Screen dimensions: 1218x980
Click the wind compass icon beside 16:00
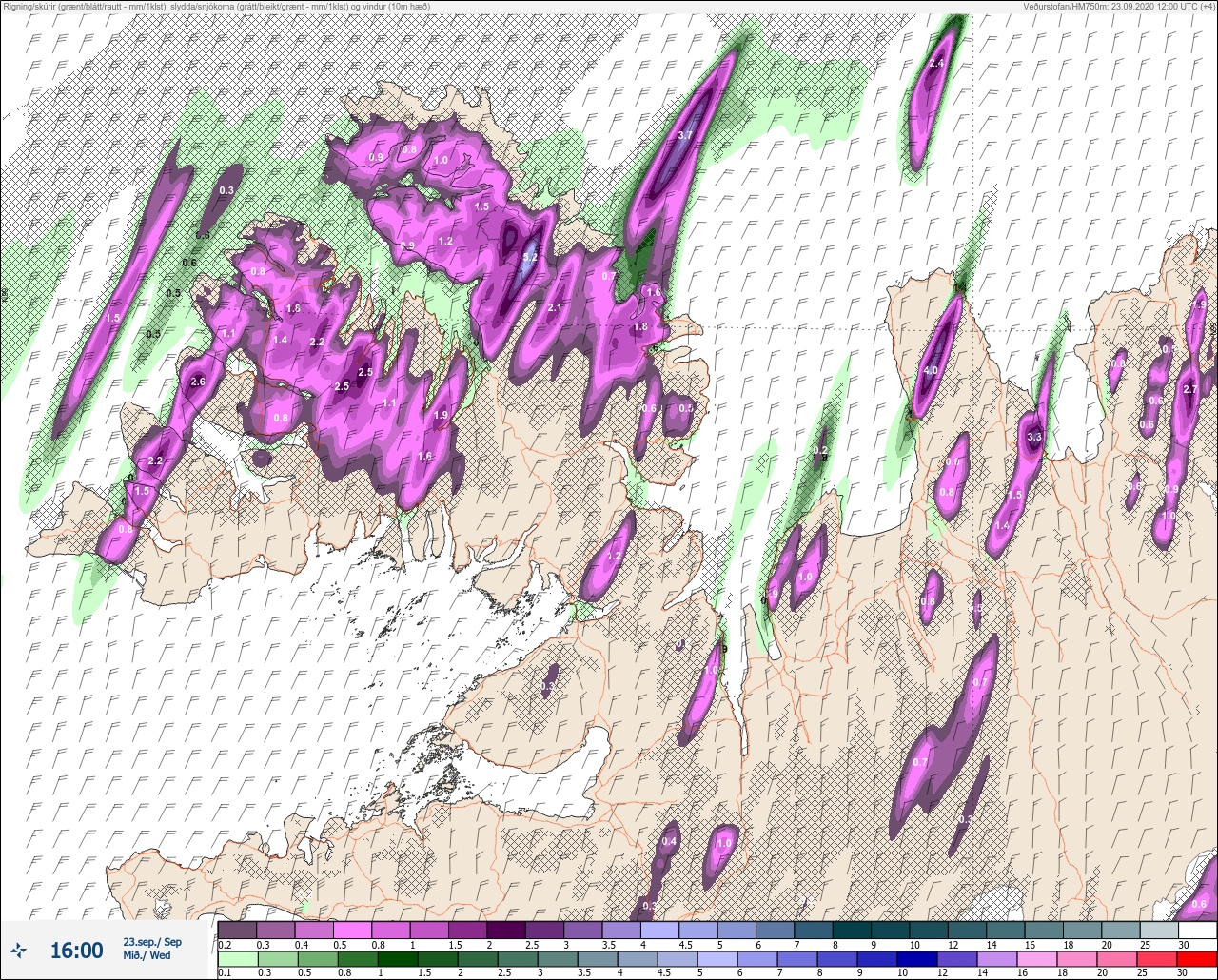[18, 950]
